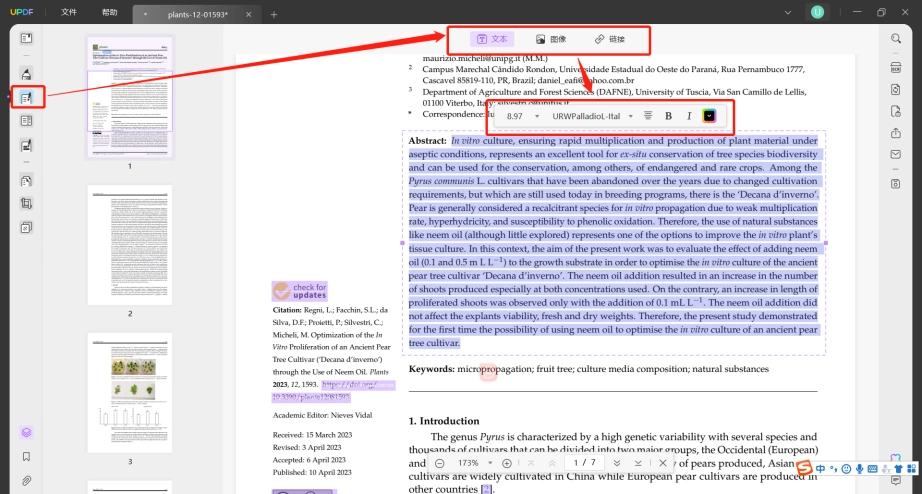Open the reader mode icon at sidebar top
The image size is (922, 494).
pyautogui.click(x=26, y=38)
